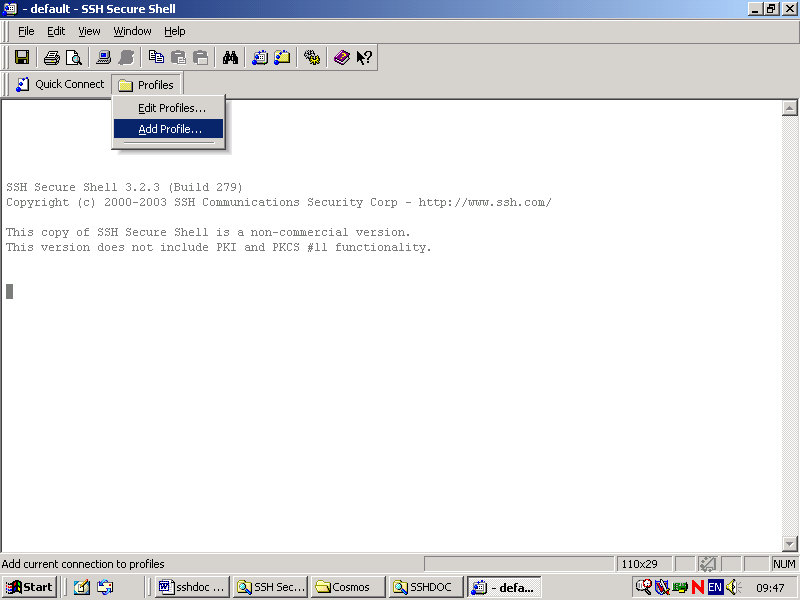The width and height of the screenshot is (800, 600).
Task: Click the Connect computer icon
Action: click(x=103, y=58)
